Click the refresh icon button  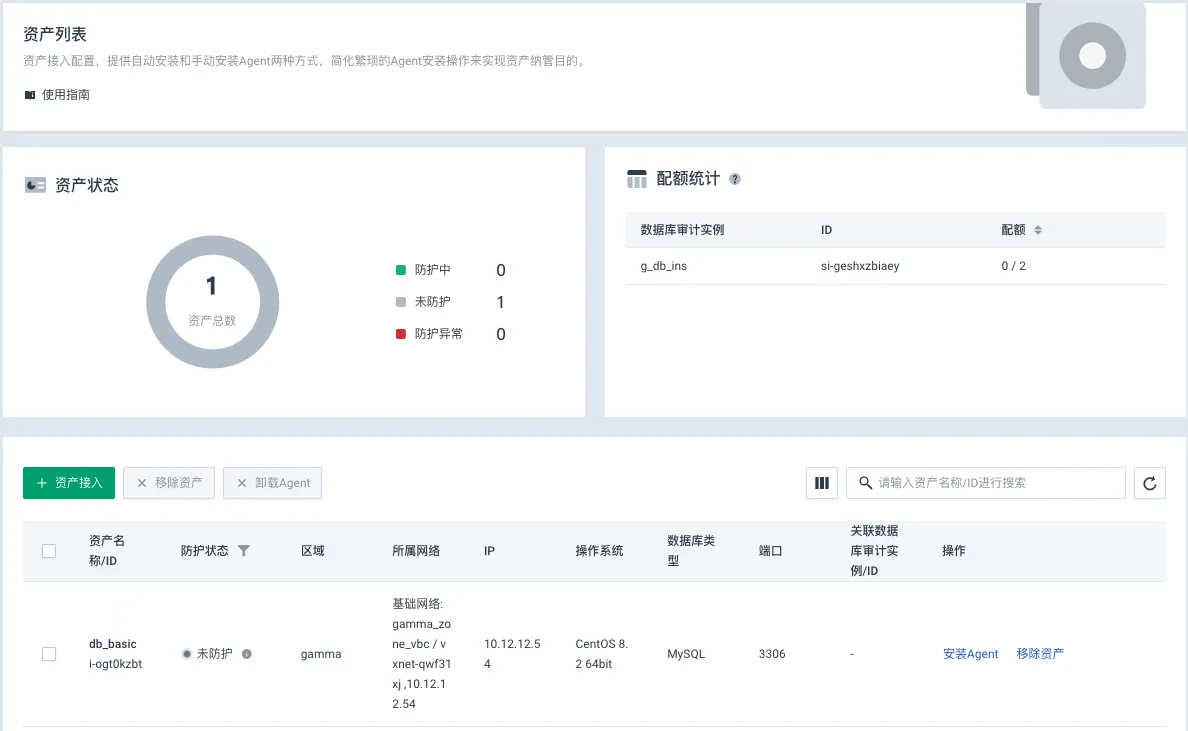(x=1149, y=483)
